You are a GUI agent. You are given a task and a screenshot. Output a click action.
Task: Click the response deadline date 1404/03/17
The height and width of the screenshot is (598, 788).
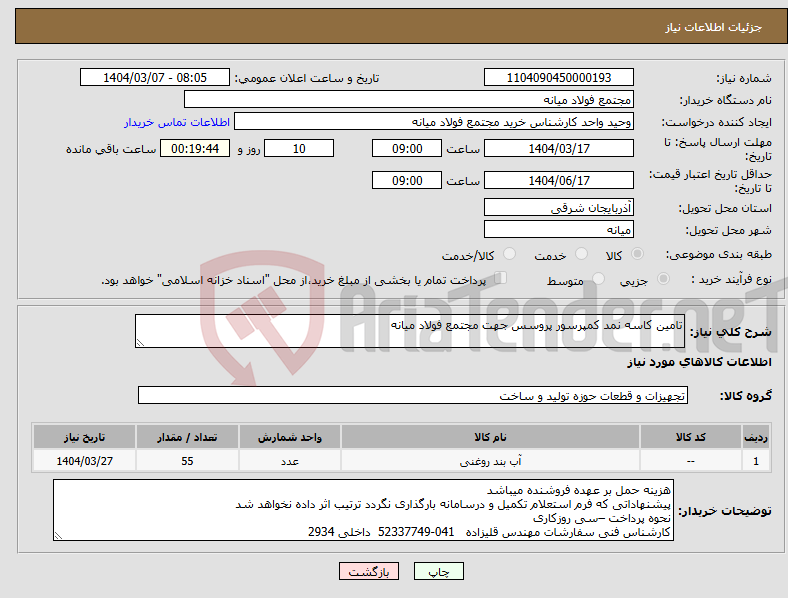(558, 148)
